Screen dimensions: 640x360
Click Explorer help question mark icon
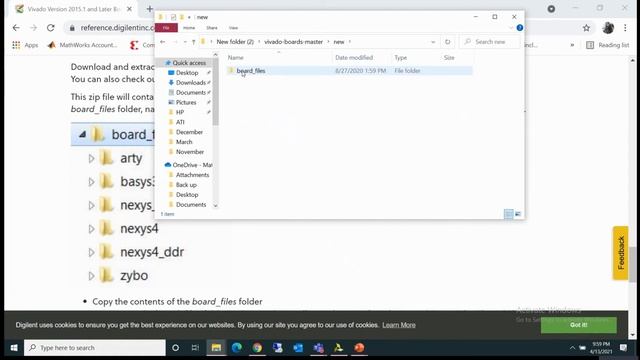520,28
